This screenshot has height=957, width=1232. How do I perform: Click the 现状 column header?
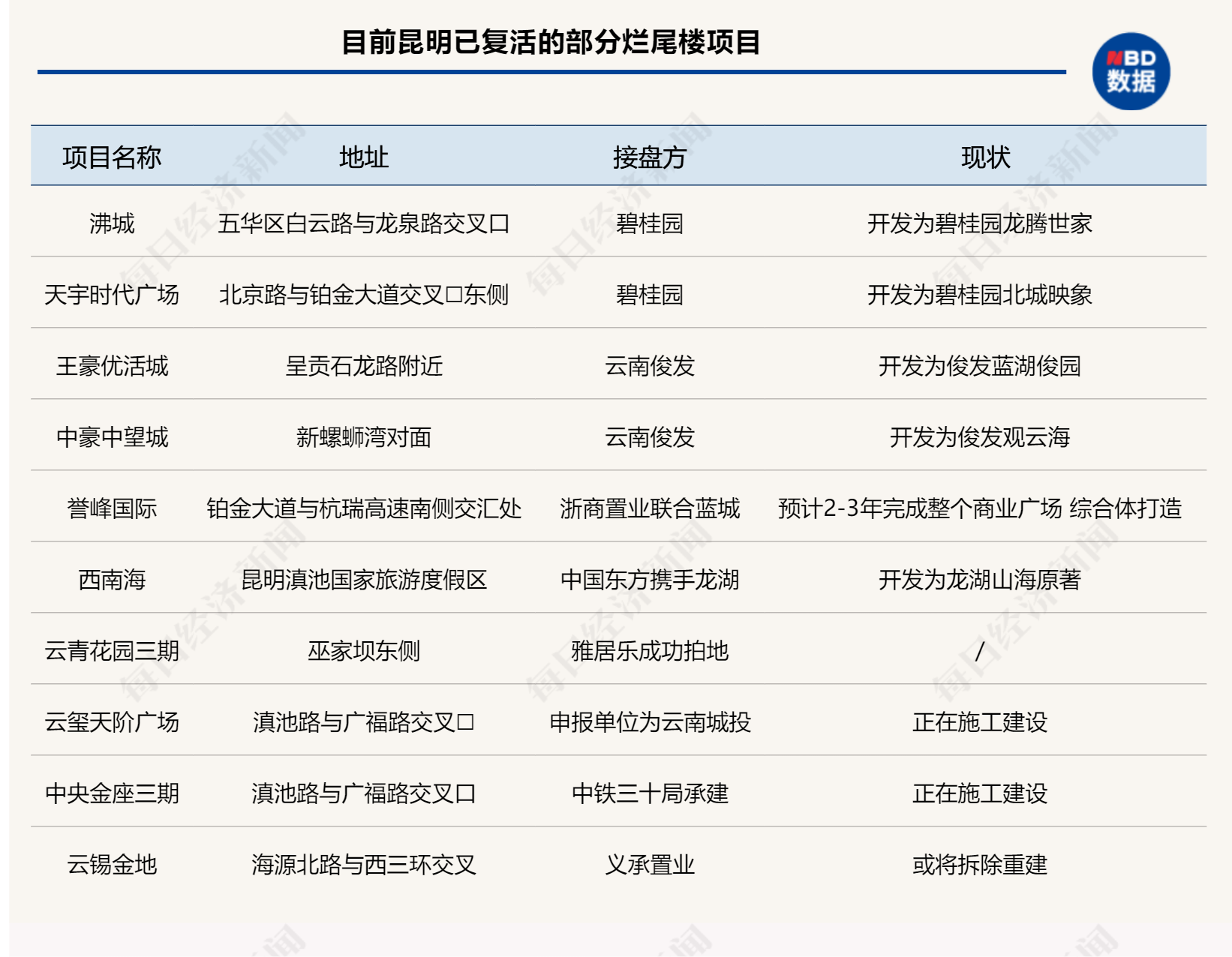985,157
